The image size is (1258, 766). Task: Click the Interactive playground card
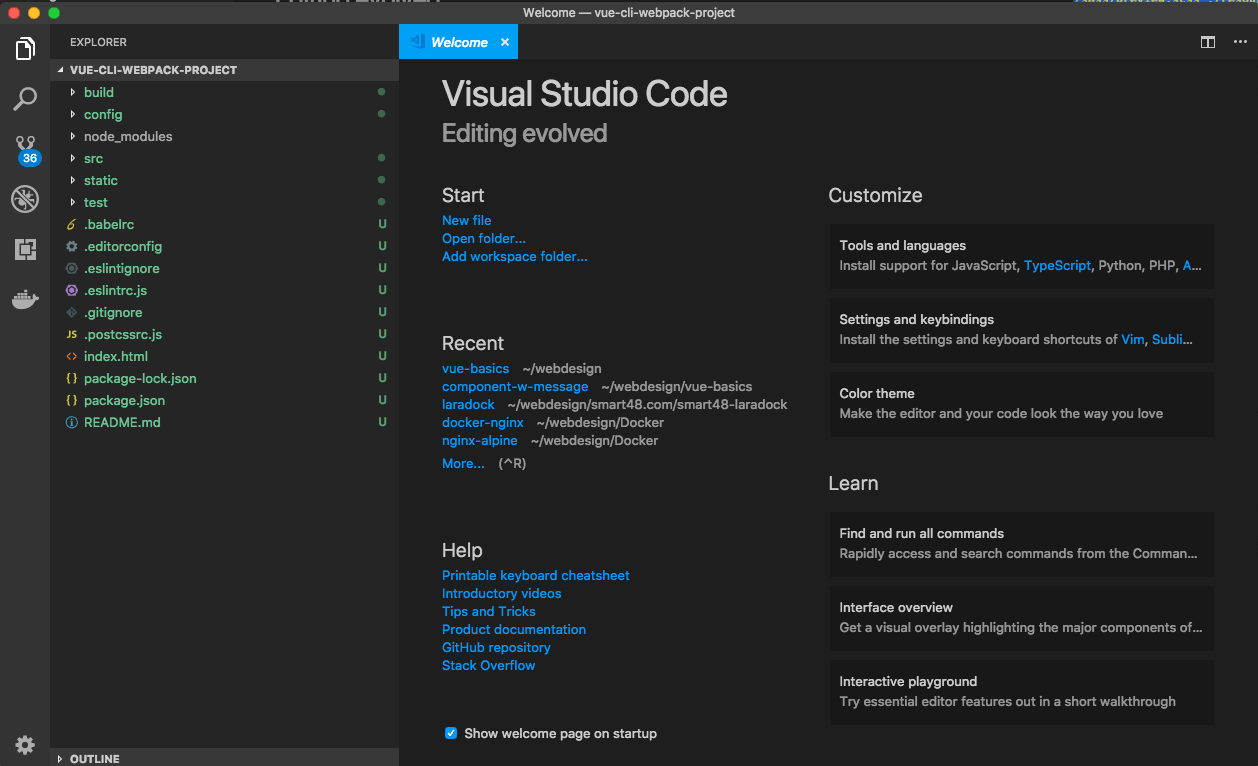tap(1022, 692)
